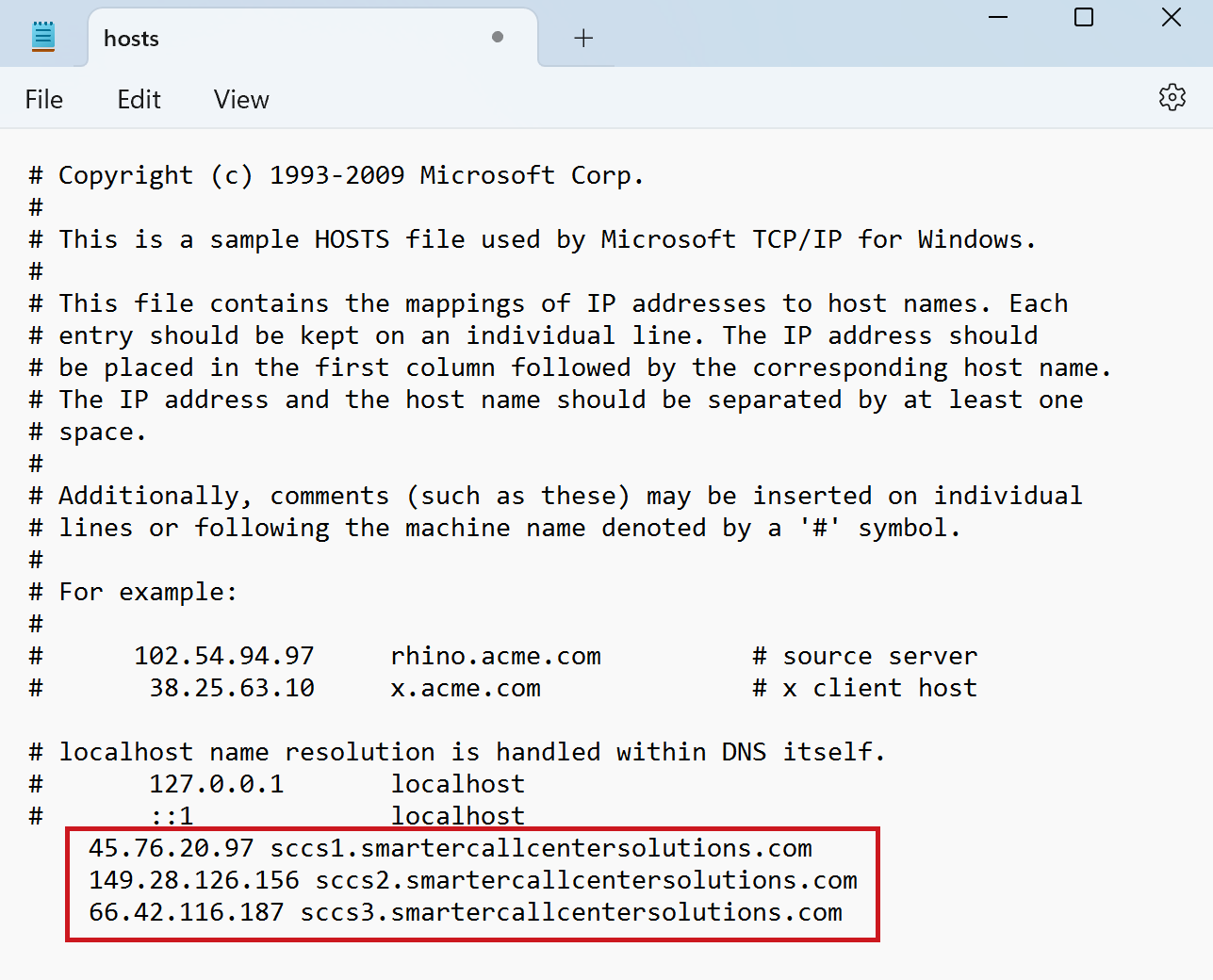Click the Notepad app icon
The height and width of the screenshot is (980, 1213).
click(x=43, y=37)
